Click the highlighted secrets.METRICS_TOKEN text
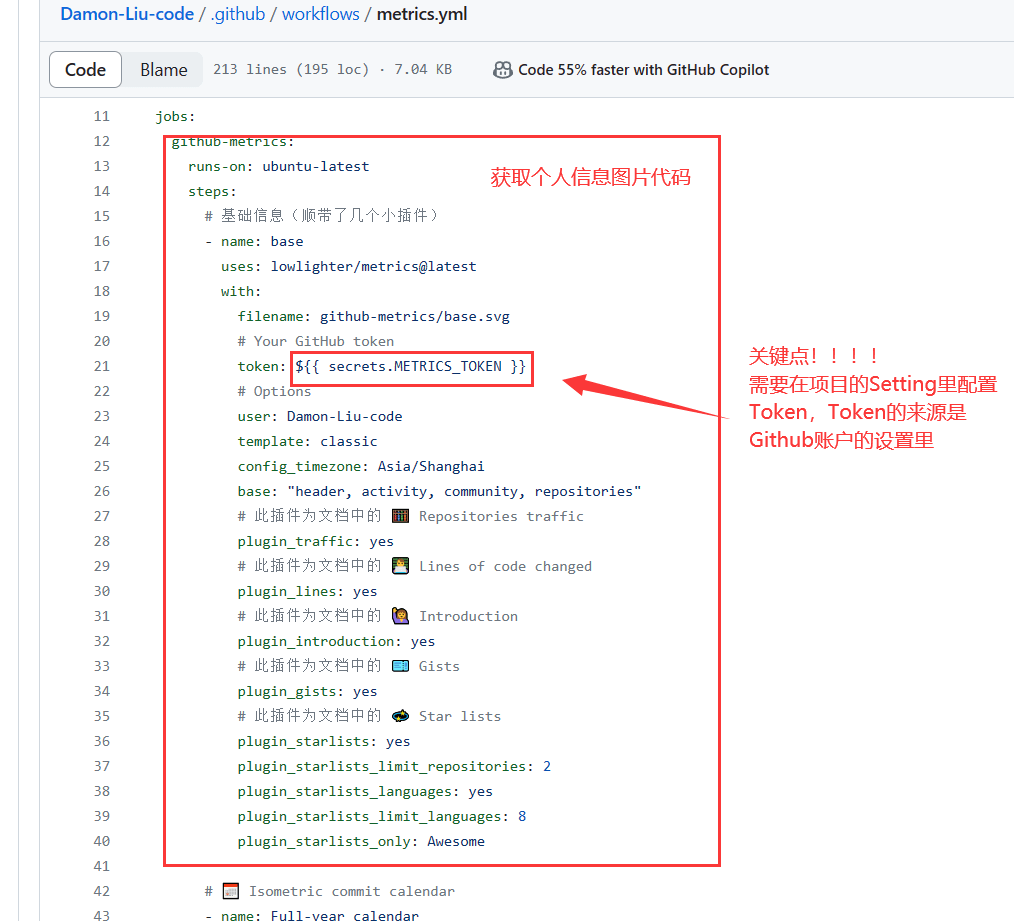Viewport: 1014px width, 921px height. click(x=409, y=366)
